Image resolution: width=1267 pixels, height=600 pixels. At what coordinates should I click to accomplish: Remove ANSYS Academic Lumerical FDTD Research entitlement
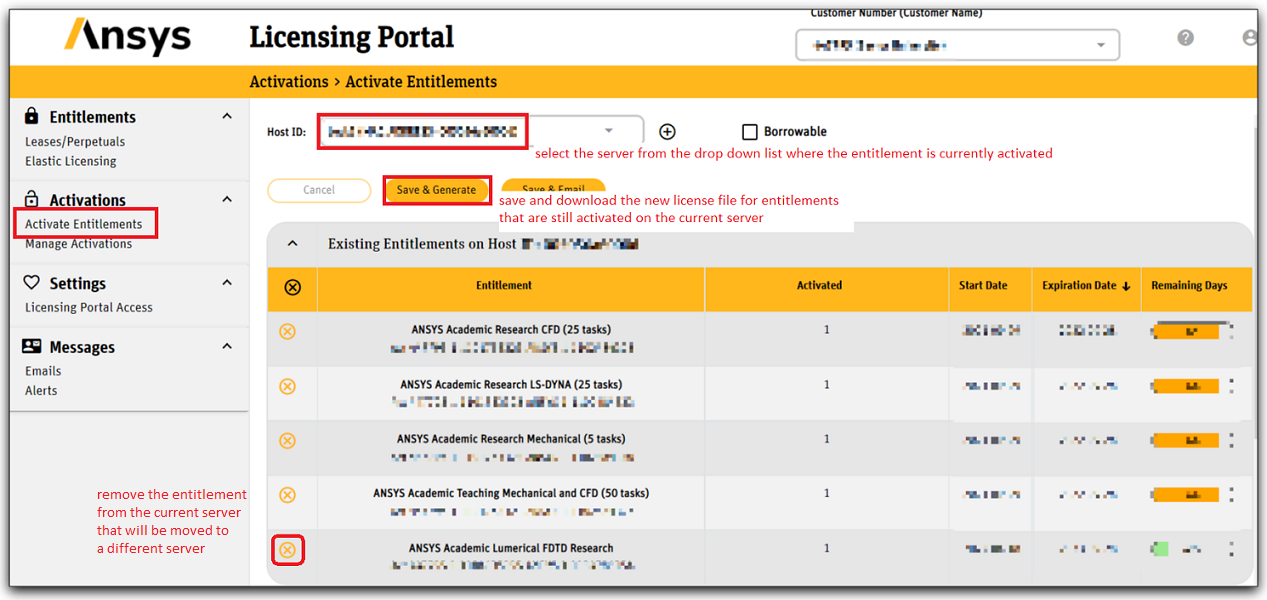coord(287,550)
